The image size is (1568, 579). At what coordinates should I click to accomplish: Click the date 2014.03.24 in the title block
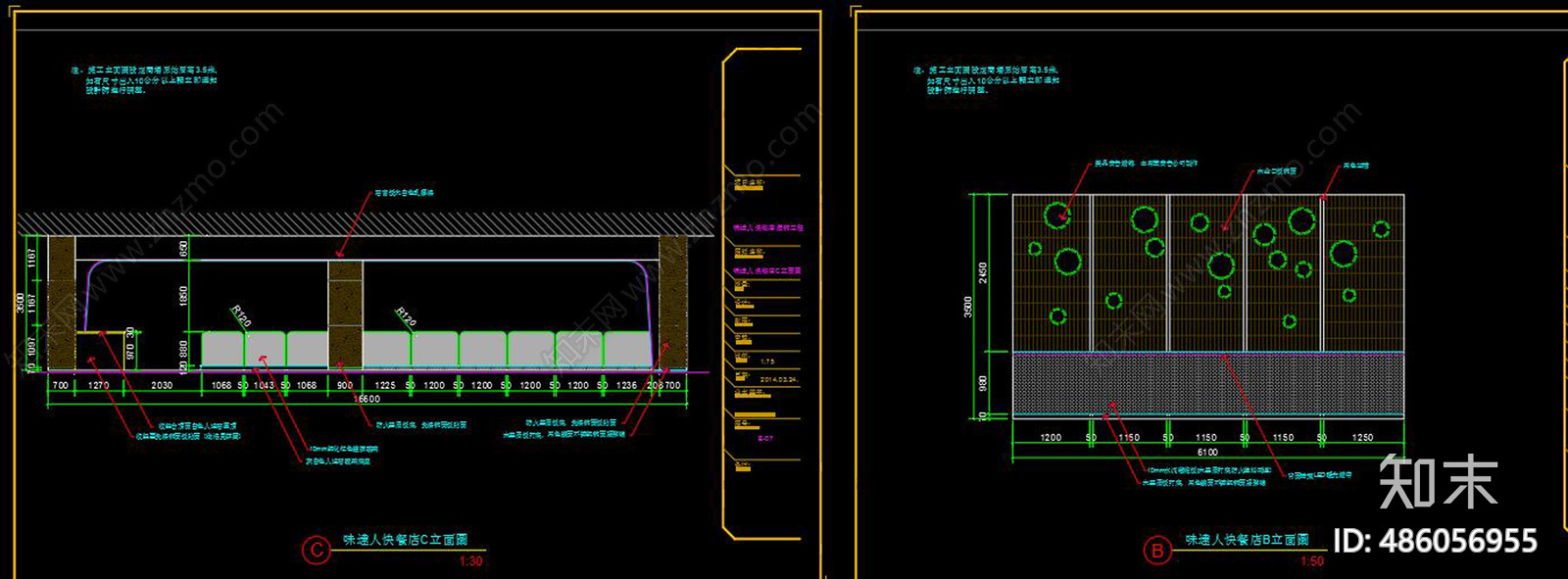pyautogui.click(x=779, y=378)
